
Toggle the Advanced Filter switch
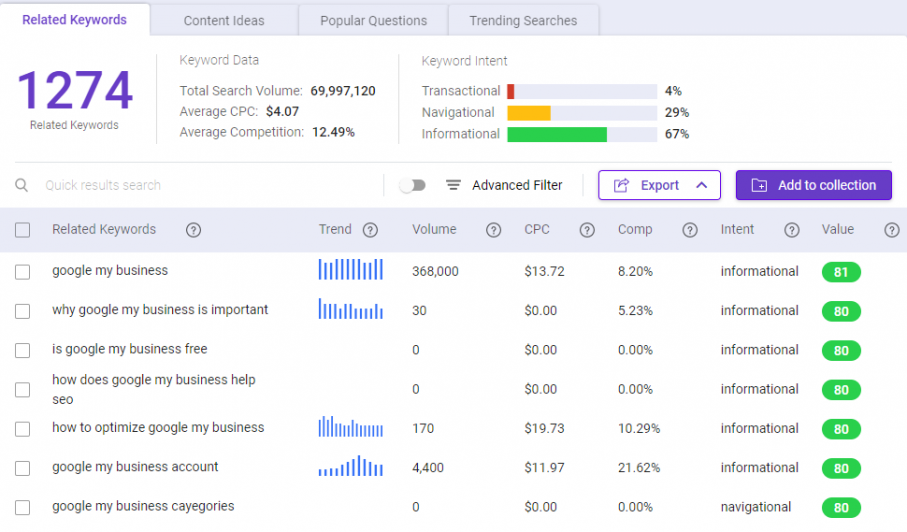pos(412,185)
